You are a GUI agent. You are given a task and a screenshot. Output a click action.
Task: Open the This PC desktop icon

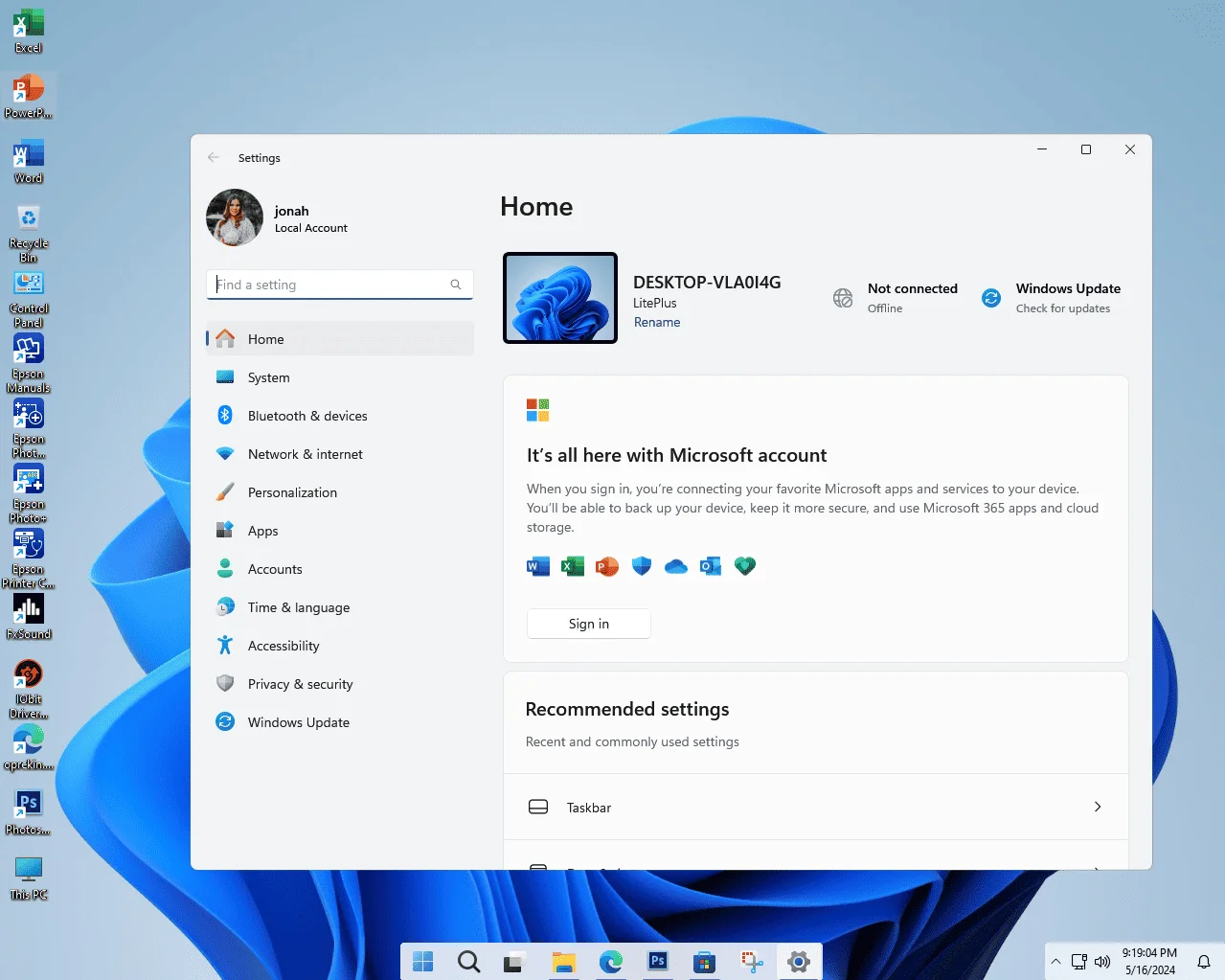[x=29, y=877]
